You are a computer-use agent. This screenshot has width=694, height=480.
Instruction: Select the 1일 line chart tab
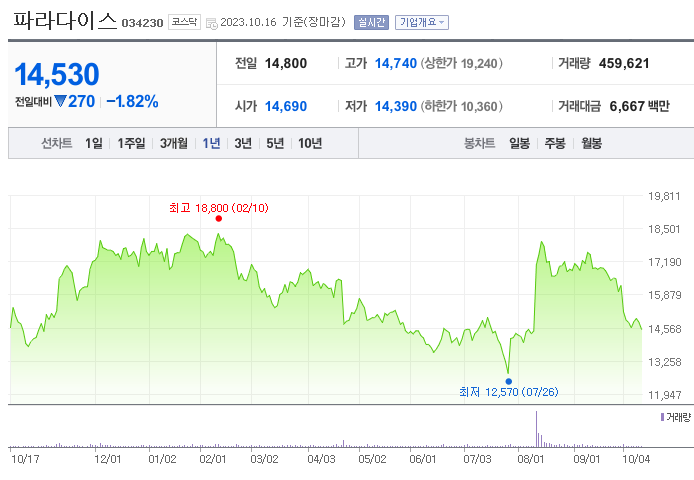(x=94, y=143)
